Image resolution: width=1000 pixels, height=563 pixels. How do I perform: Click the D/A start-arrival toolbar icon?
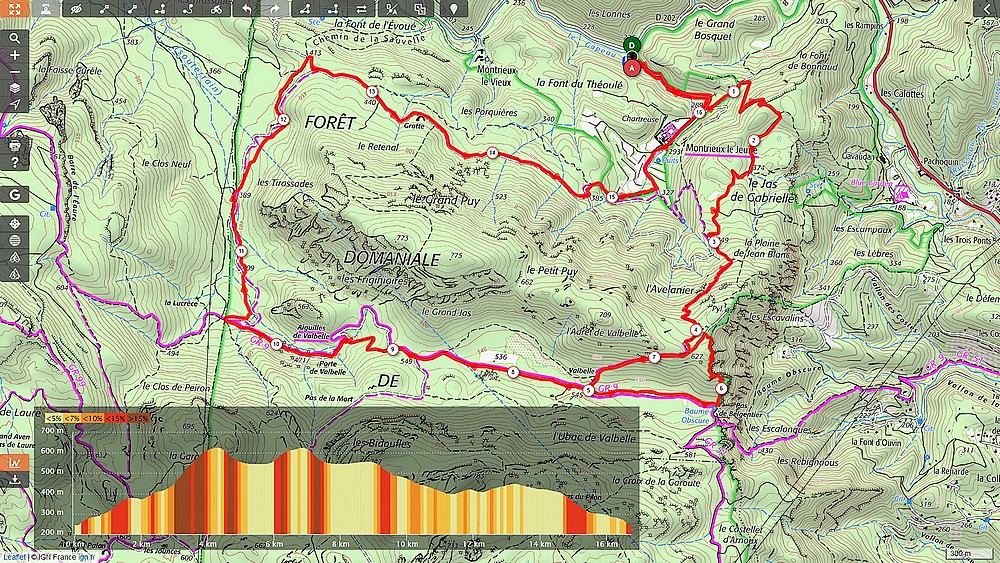[x=391, y=8]
